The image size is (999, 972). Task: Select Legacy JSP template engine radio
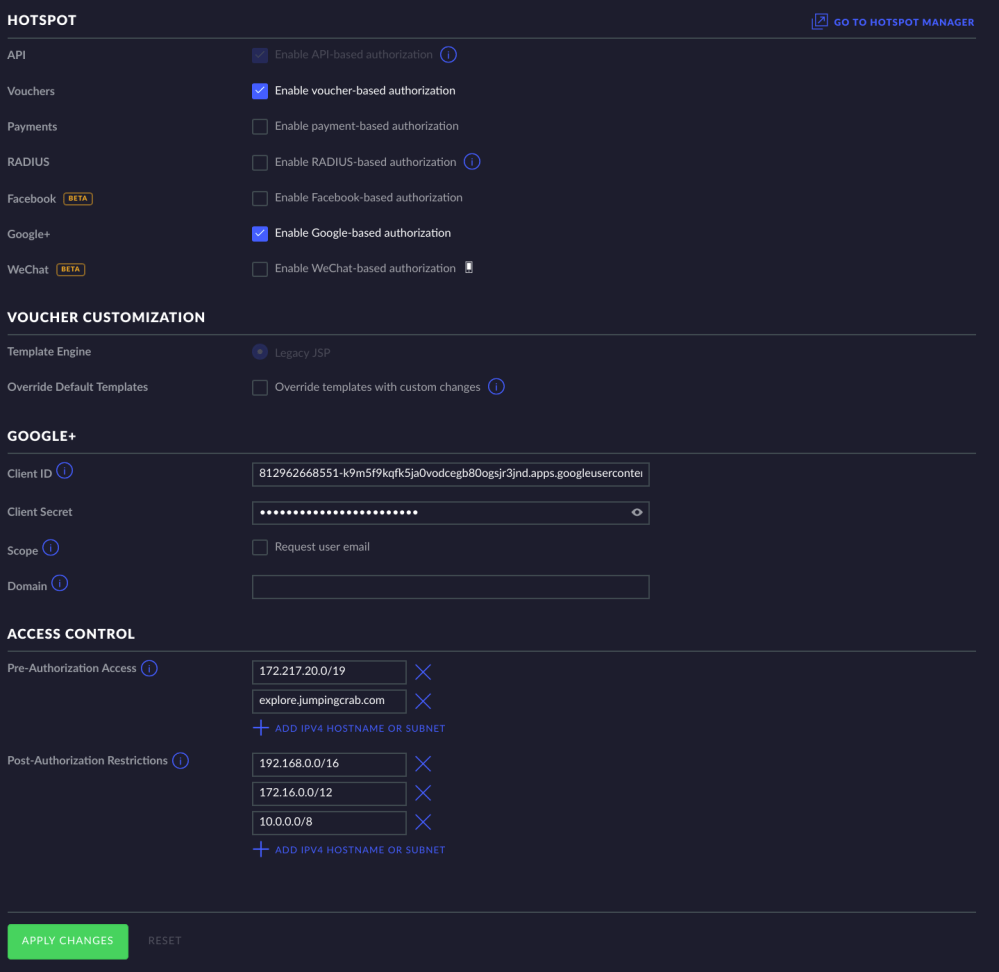(x=260, y=352)
